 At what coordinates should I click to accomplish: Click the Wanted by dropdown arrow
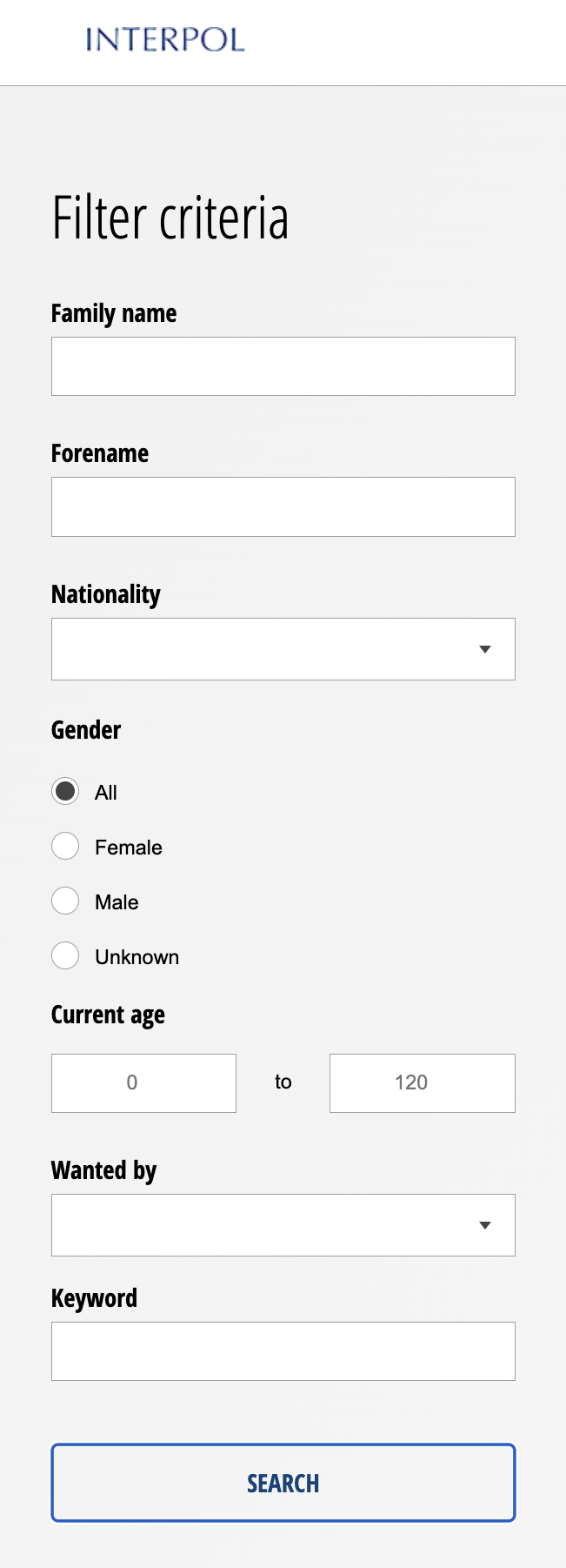pyautogui.click(x=485, y=1225)
